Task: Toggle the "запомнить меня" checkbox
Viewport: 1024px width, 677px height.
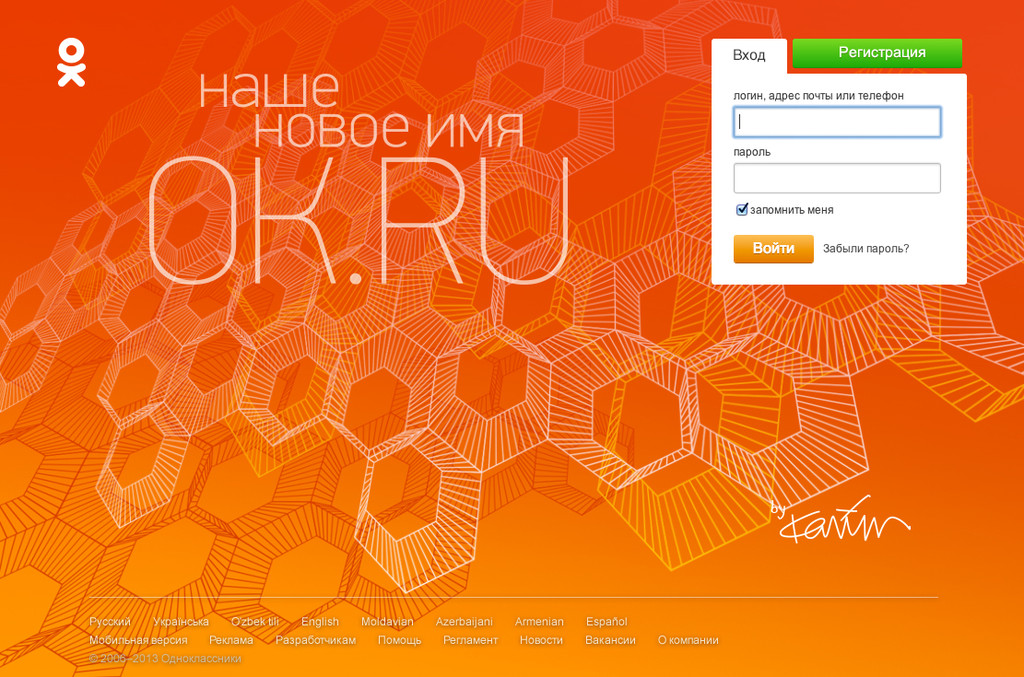Action: coord(742,210)
